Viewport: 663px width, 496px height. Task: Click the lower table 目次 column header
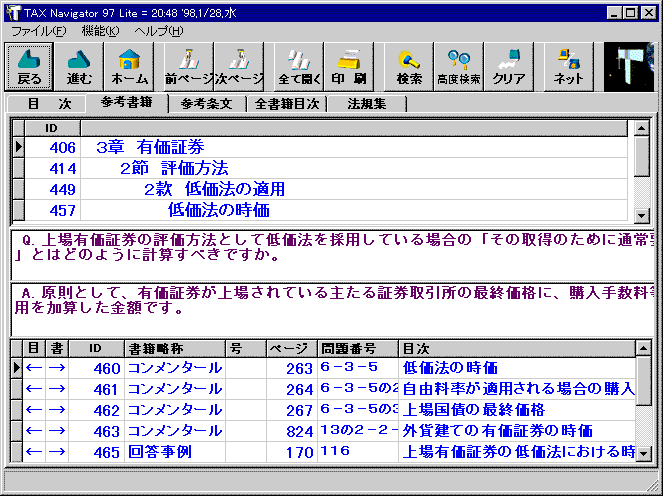click(517, 349)
